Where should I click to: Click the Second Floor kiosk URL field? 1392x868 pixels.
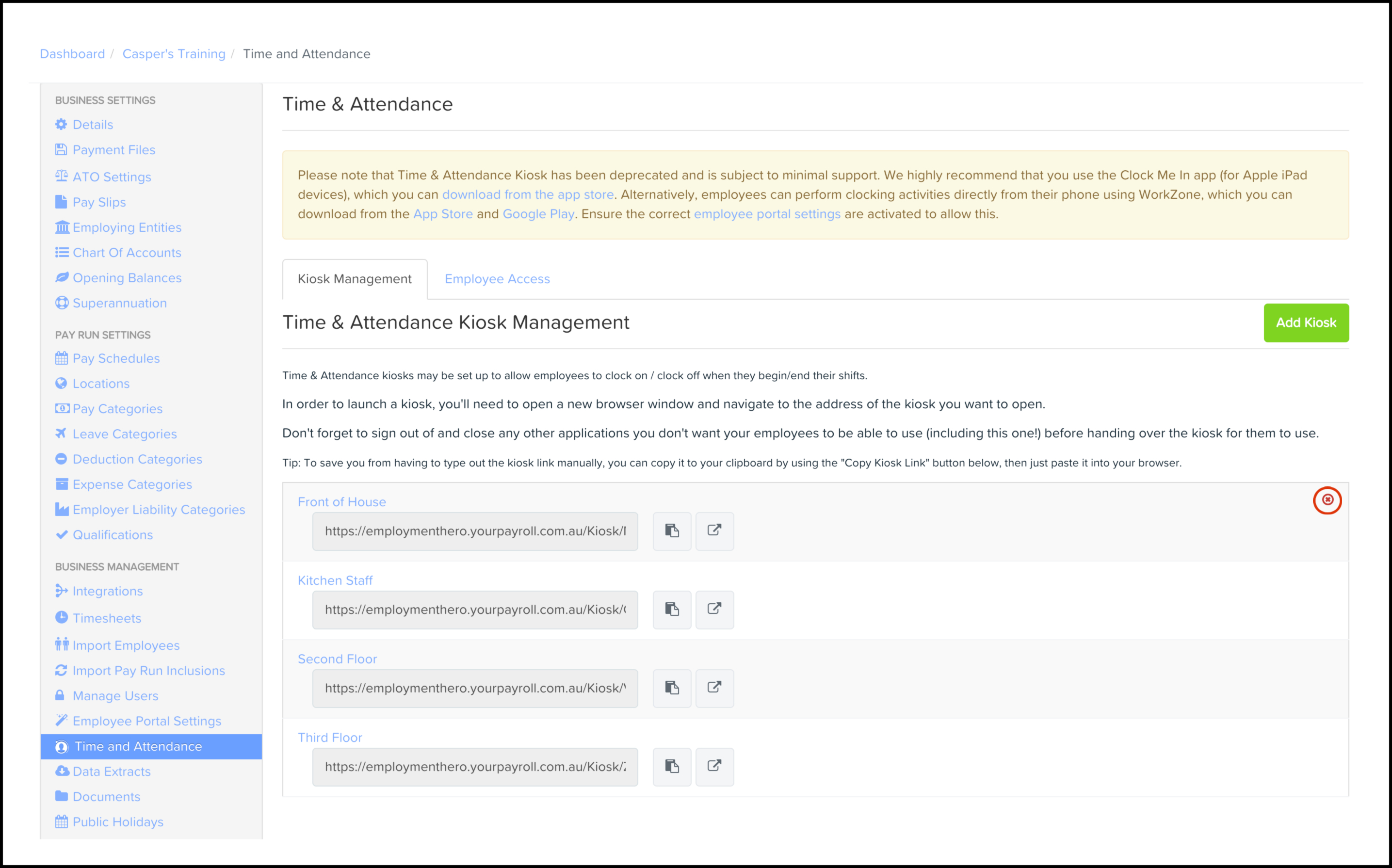(x=475, y=688)
